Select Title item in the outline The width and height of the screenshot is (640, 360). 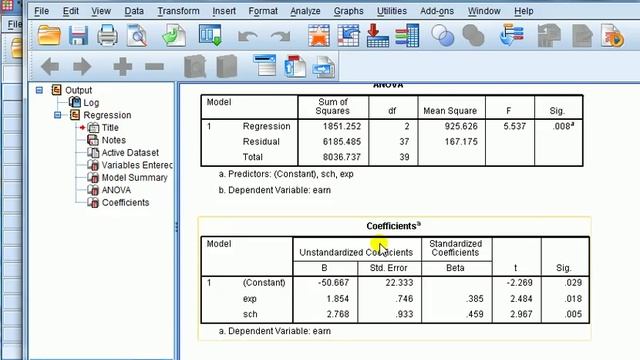click(110, 128)
